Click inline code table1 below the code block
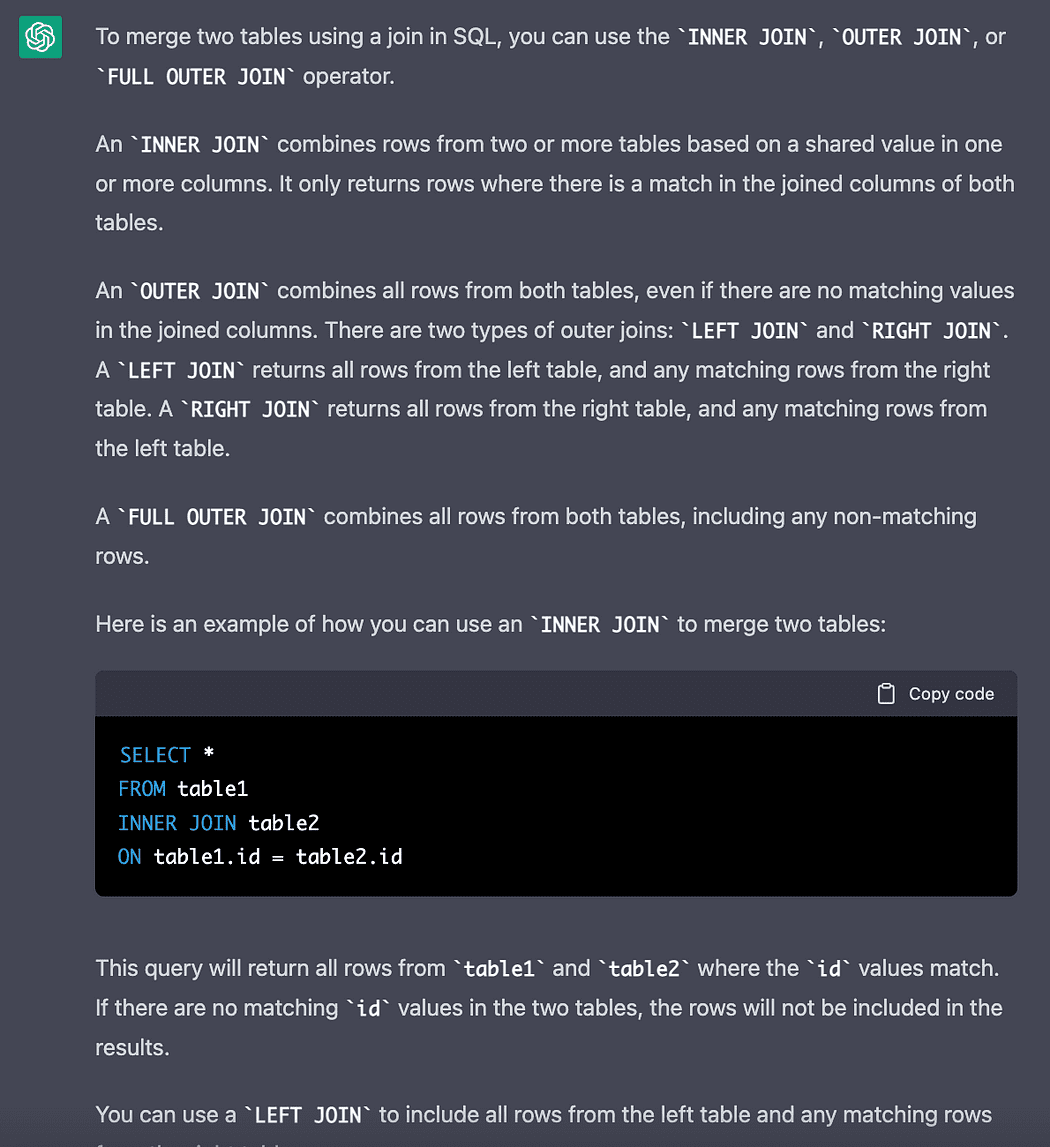The width and height of the screenshot is (1050, 1147). point(501,969)
